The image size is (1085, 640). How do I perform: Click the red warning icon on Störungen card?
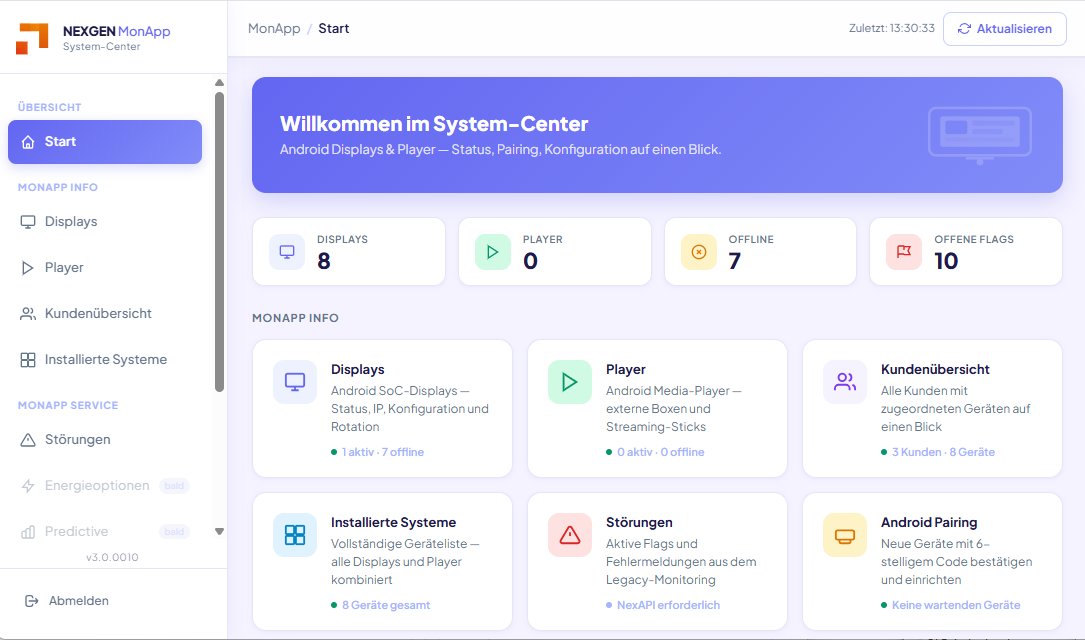[x=569, y=535]
